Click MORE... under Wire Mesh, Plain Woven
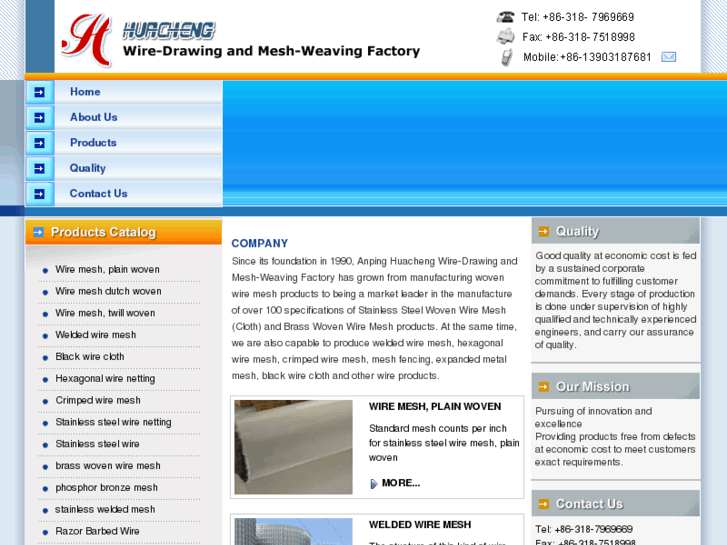The width and height of the screenshot is (727, 545). (x=401, y=483)
